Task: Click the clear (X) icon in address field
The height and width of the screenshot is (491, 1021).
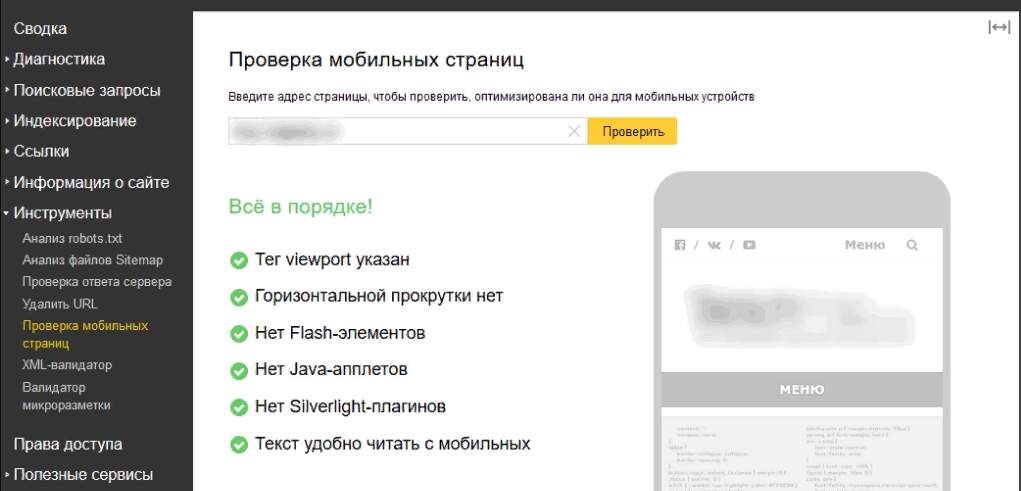Action: click(x=574, y=132)
